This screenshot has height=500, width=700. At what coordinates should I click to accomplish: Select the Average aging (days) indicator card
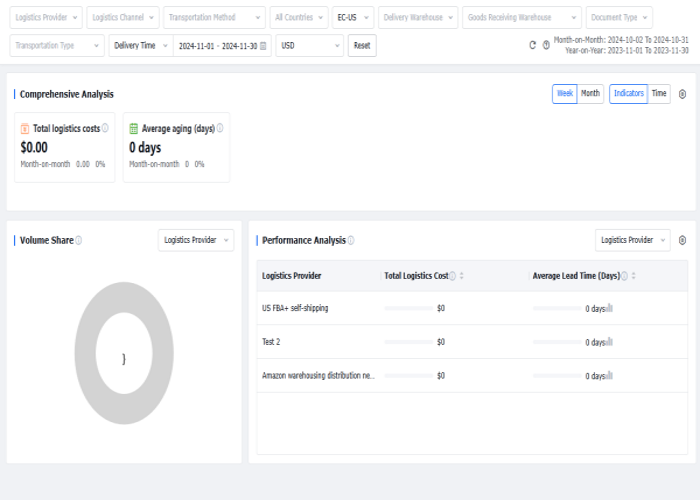[x=176, y=147]
